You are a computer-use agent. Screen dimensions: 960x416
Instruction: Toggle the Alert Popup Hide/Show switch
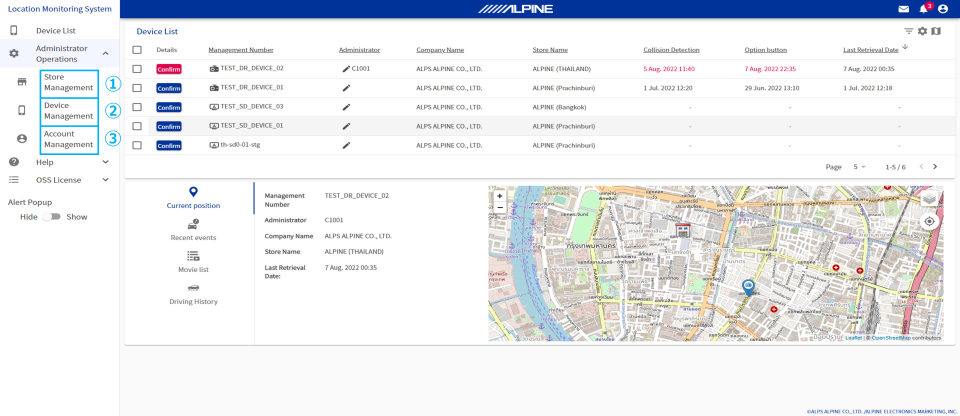tap(51, 217)
